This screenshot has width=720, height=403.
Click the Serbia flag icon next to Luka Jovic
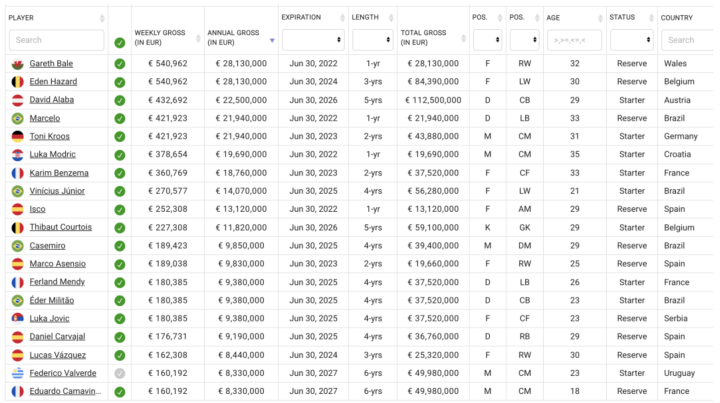click(17, 318)
